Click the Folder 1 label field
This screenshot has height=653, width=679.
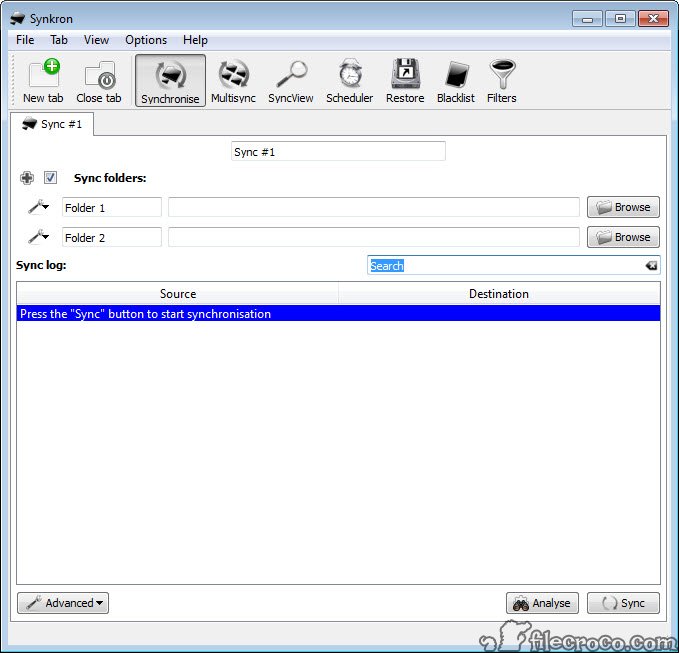tap(112, 207)
